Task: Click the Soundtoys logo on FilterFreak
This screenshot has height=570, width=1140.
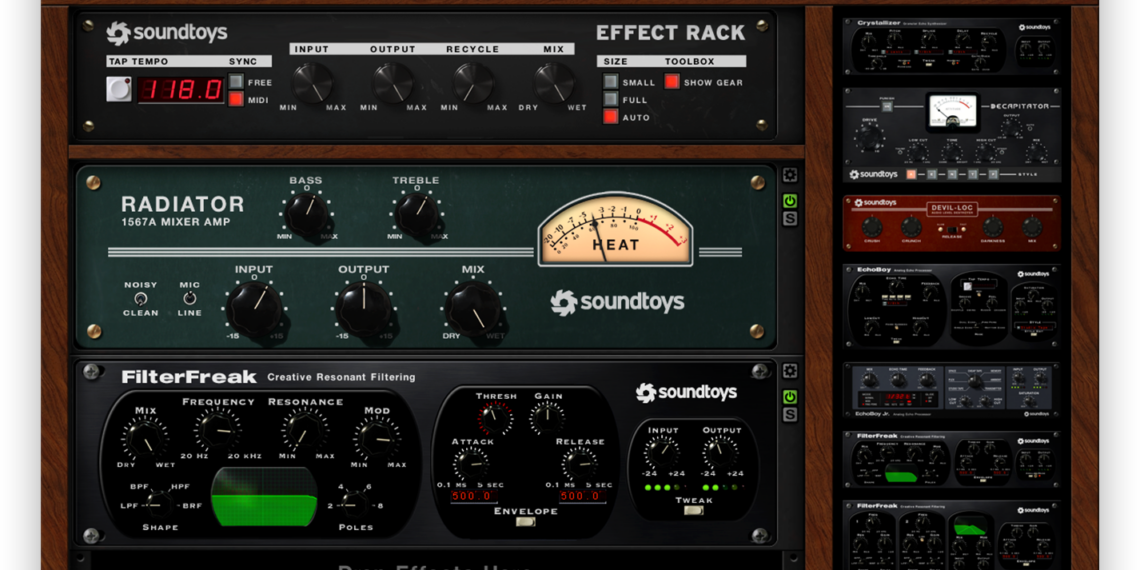Action: [x=686, y=393]
